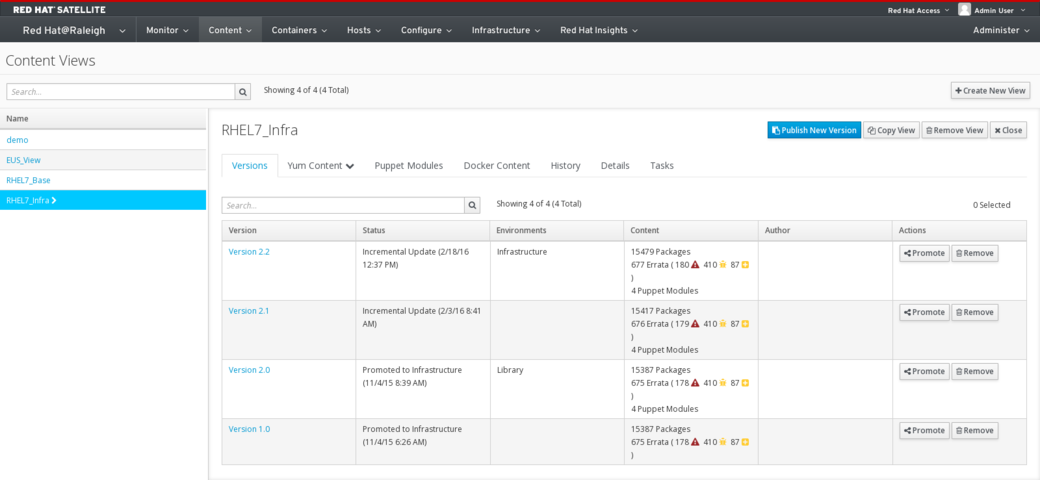
Task: Open the Version 2.0 link
Action: [249, 370]
